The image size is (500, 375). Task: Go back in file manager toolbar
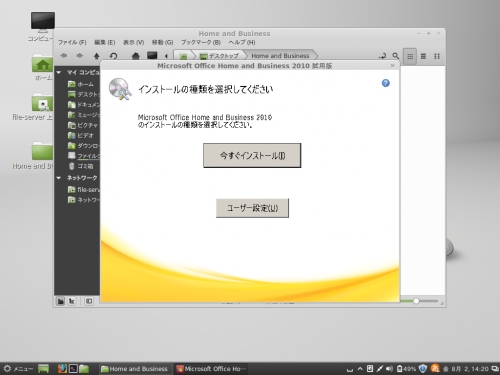pos(64,56)
